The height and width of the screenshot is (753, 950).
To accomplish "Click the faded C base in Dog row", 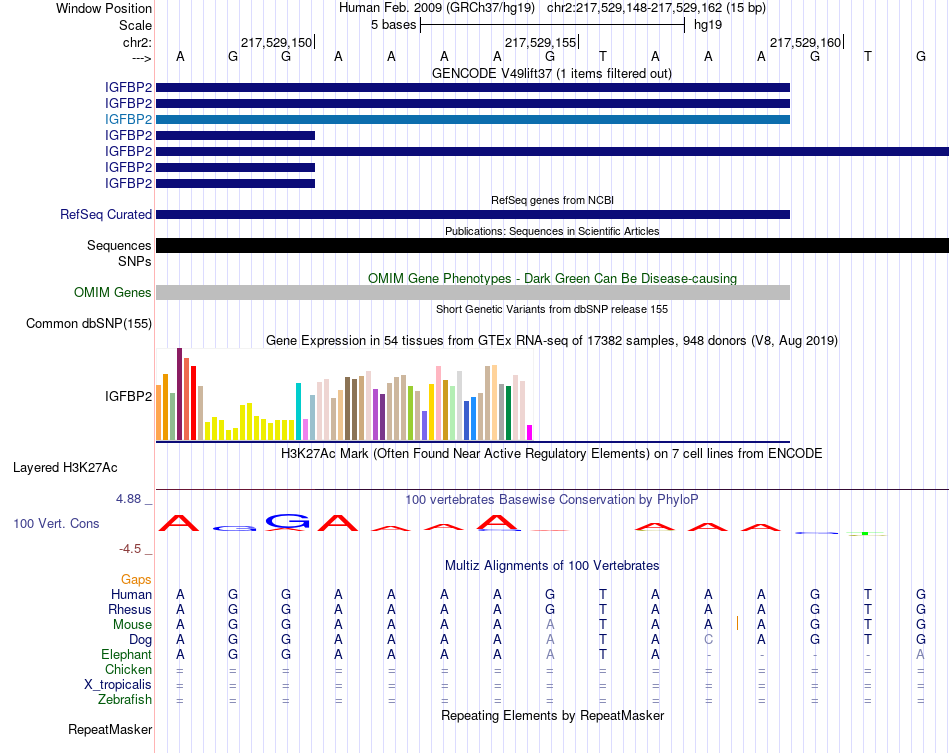I will point(708,640).
